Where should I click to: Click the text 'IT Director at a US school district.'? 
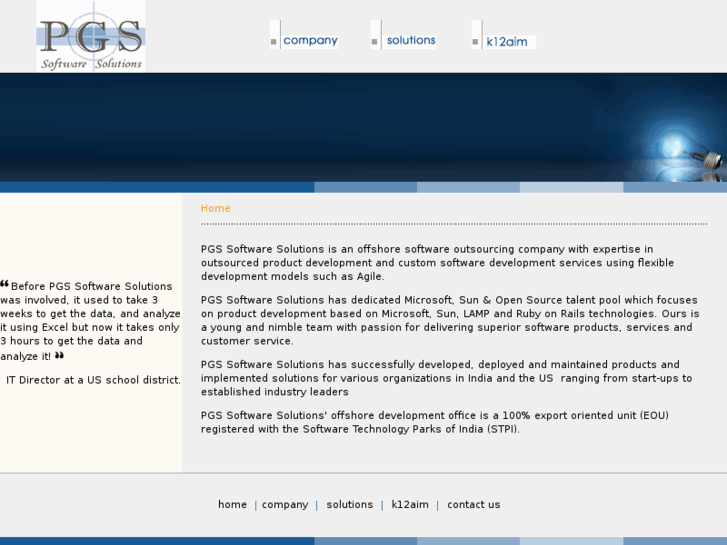pos(93,380)
